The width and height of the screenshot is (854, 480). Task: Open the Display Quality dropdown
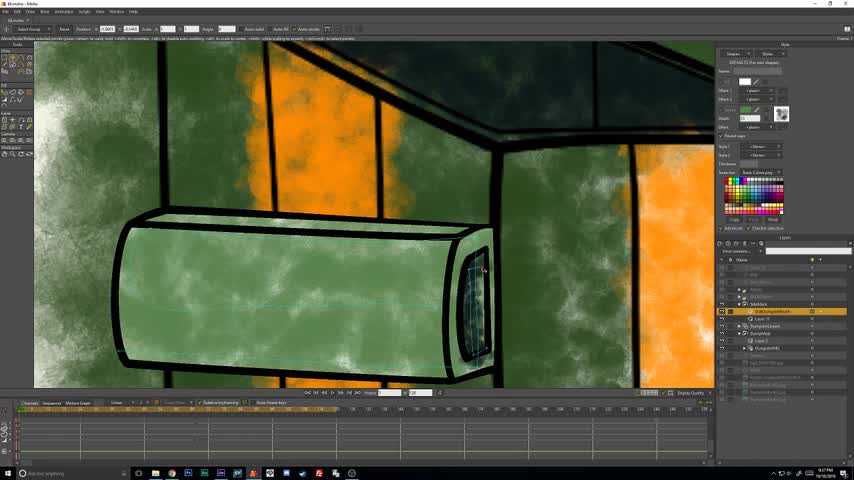coord(693,393)
